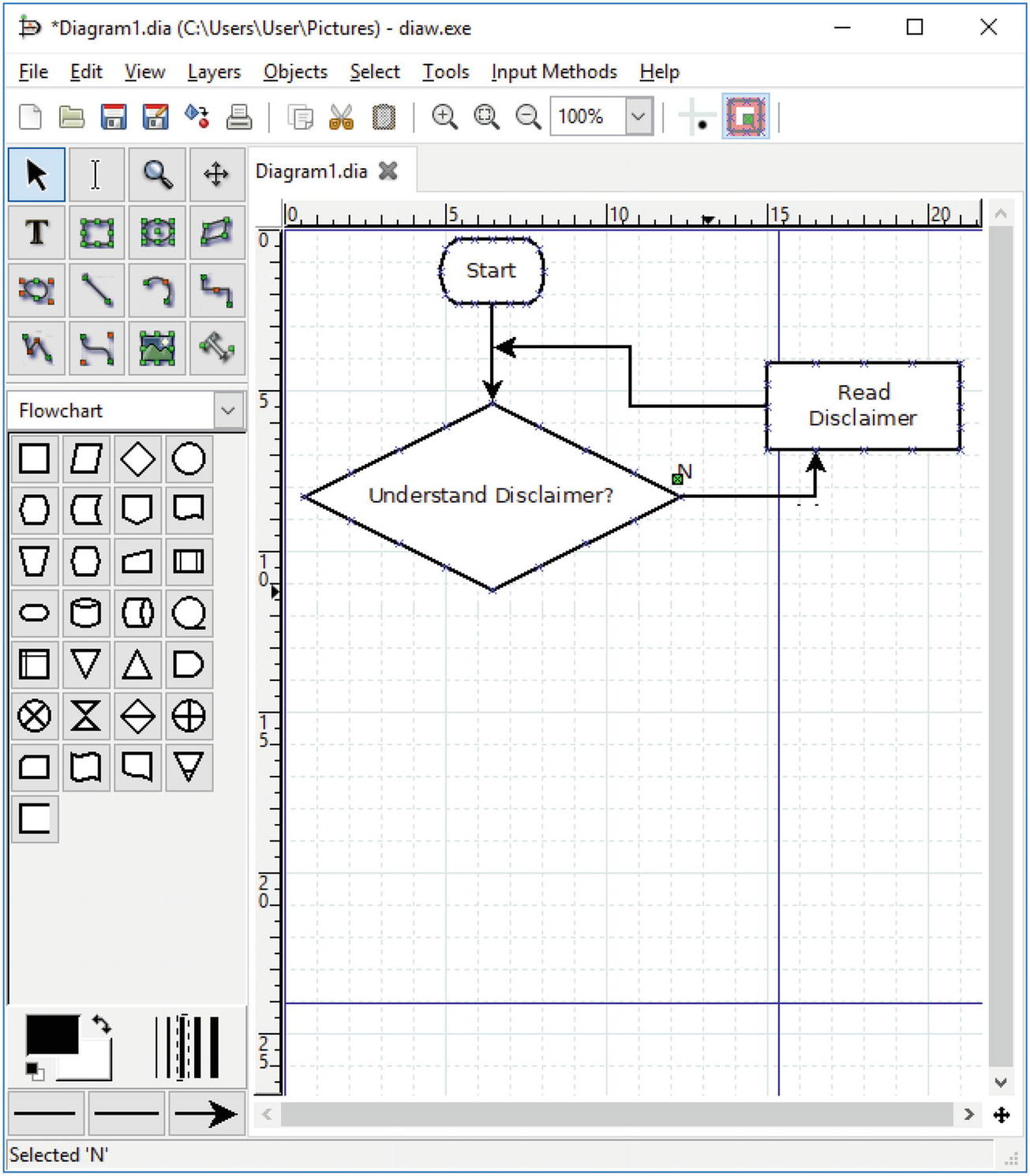The image size is (1030, 1176).
Task: Select the Scroll around diagram tool
Action: [x=217, y=174]
